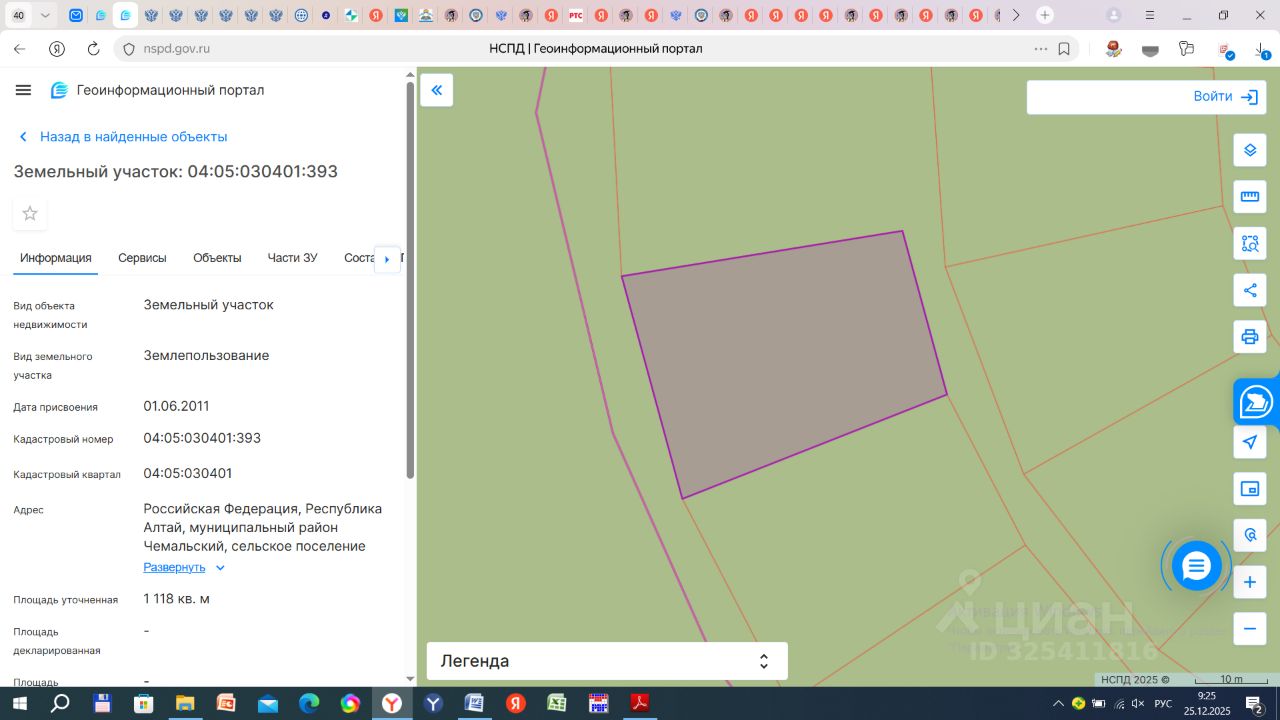The image size is (1280, 720).
Task: Open the page options ellipsis in address bar
Action: [x=1041, y=49]
